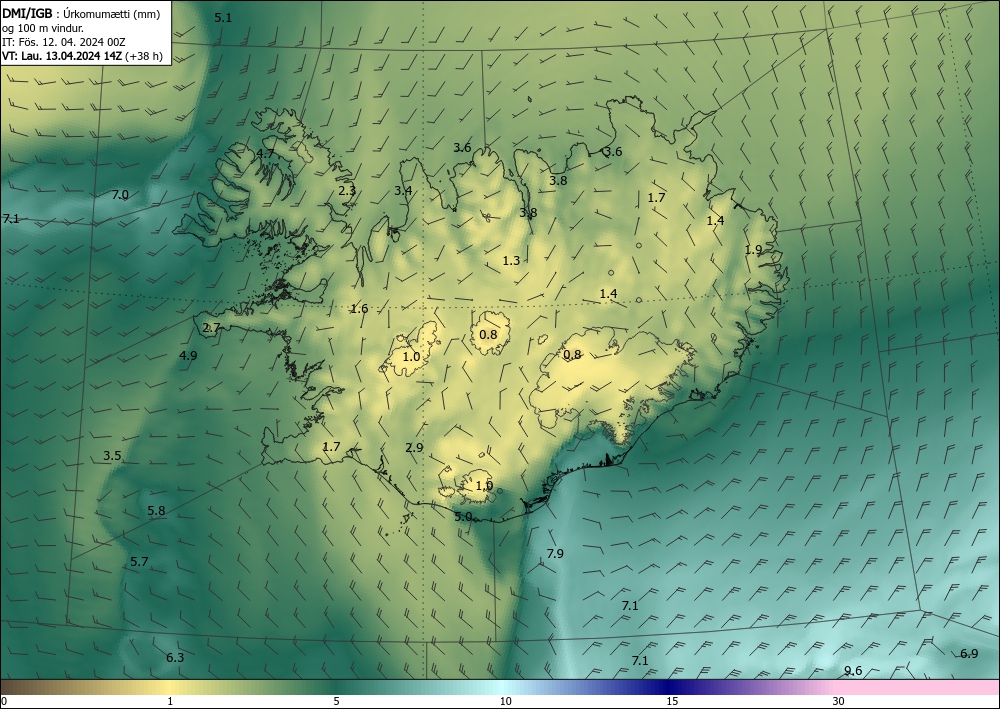Viewport: 1000px width, 709px height.
Task: Click the 1.9 value on the east coast
Action: point(754,250)
